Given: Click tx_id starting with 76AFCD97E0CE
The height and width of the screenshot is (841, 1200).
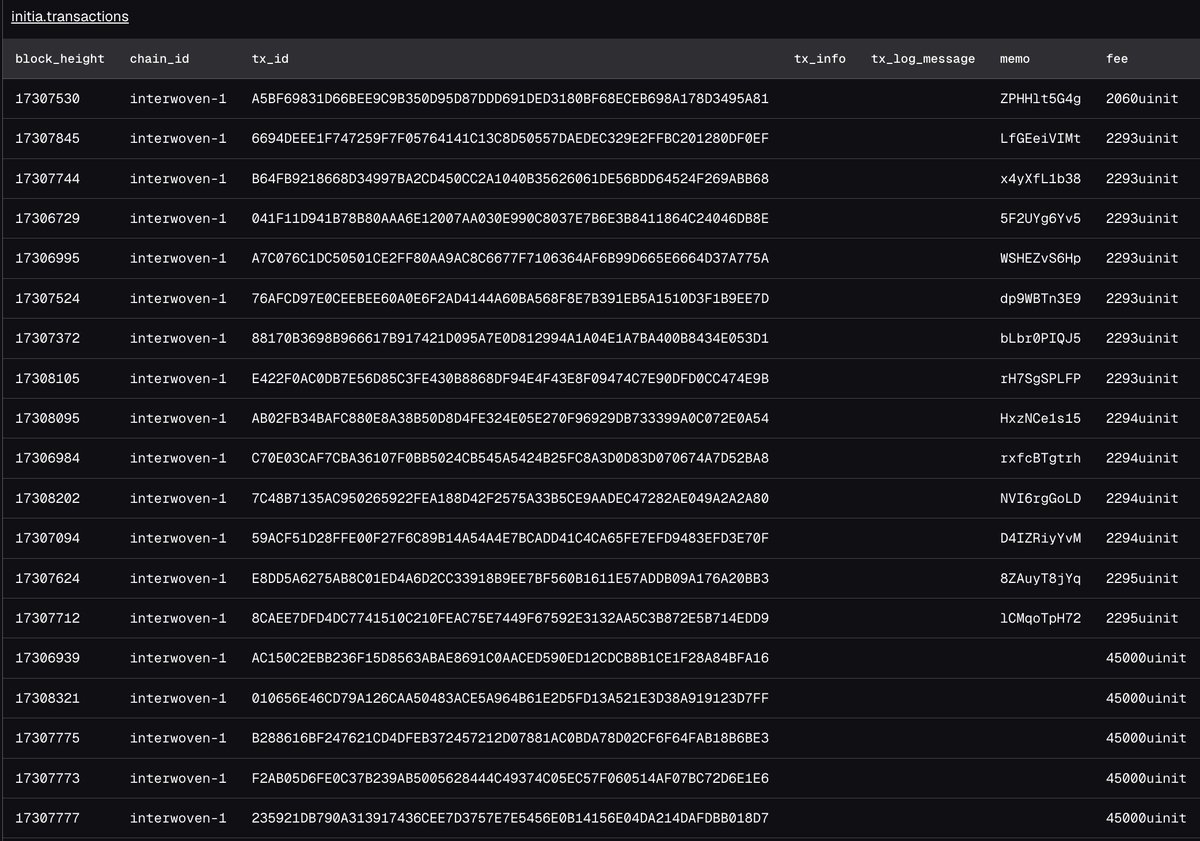Looking at the screenshot, I should click(510, 299).
